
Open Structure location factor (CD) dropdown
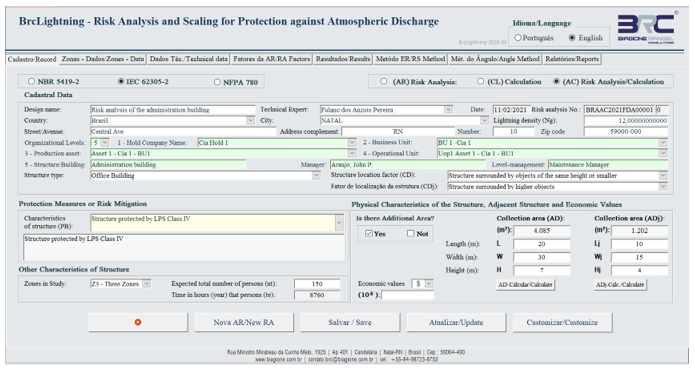pyautogui.click(x=663, y=176)
